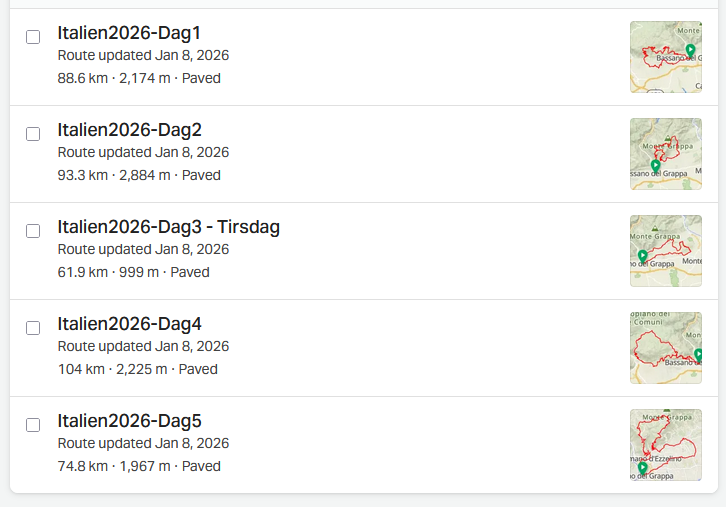Open the Italien2026-Dag2 route link

(x=129, y=130)
